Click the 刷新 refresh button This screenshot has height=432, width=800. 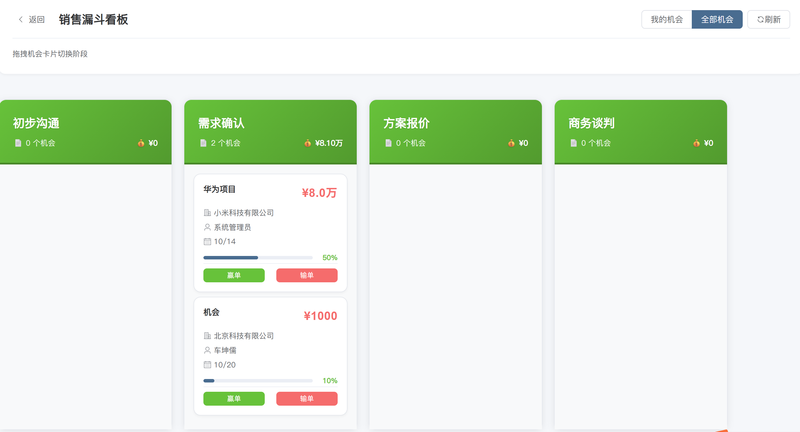click(x=768, y=19)
